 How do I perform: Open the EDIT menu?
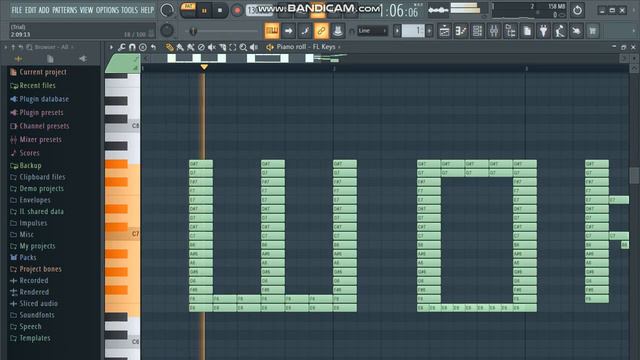31,10
